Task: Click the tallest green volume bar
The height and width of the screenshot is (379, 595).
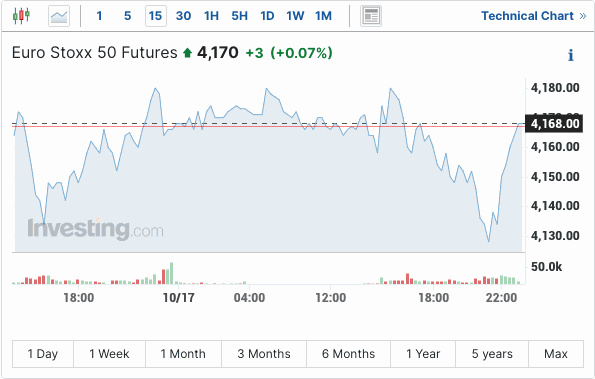Action: pyautogui.click(x=172, y=273)
